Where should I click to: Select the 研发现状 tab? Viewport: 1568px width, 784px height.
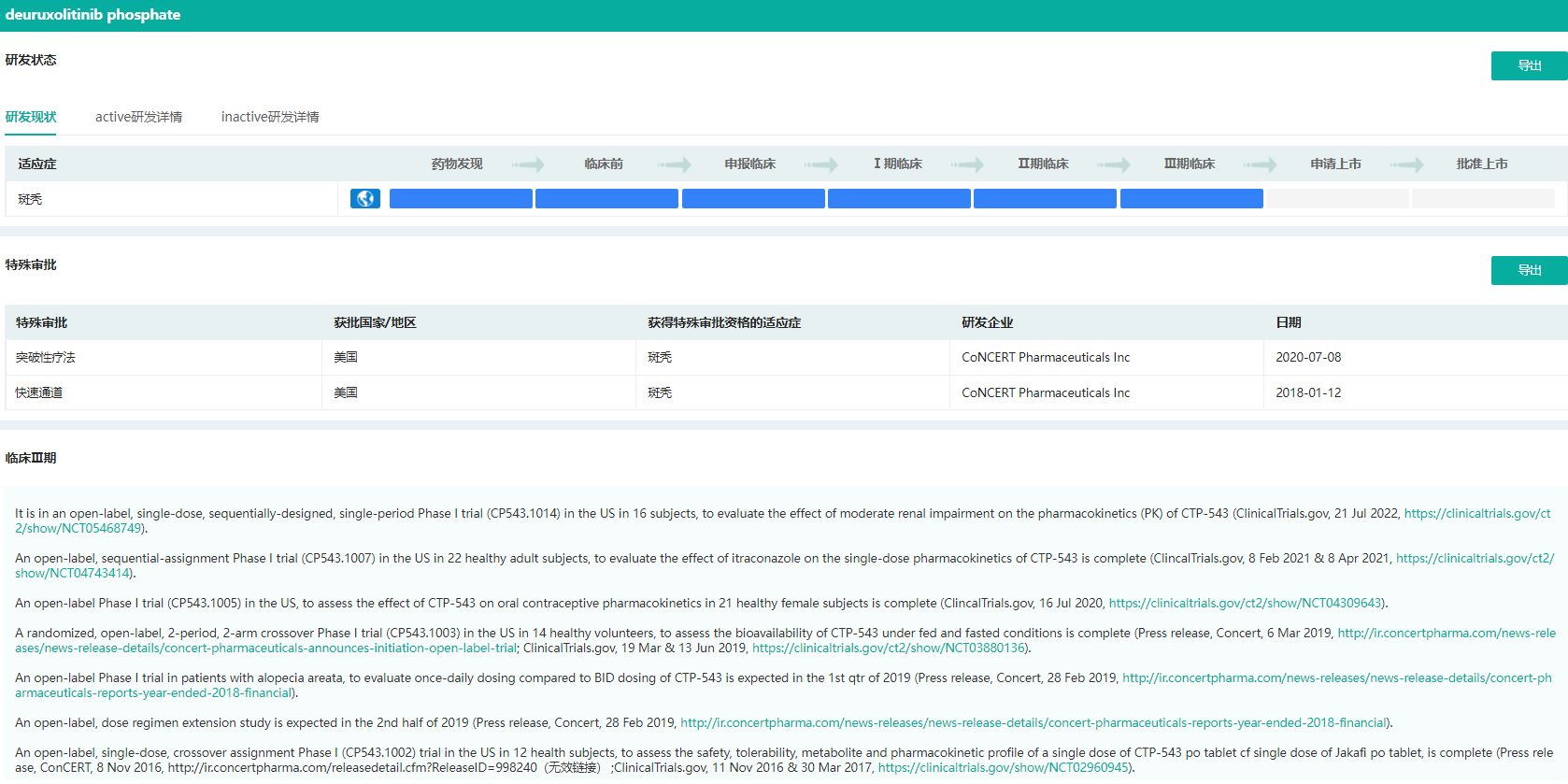pyautogui.click(x=31, y=117)
